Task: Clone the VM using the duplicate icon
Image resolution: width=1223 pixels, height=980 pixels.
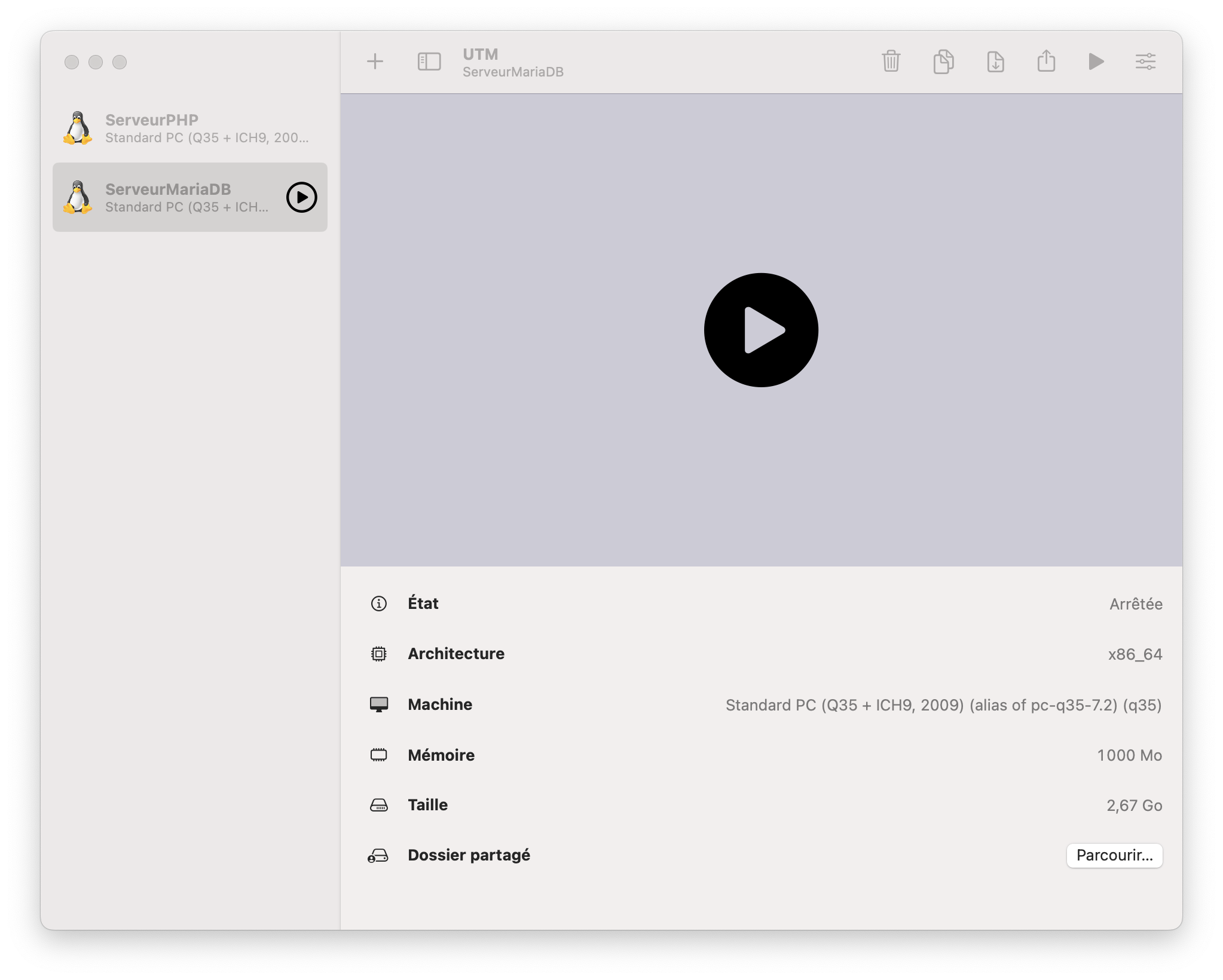Action: click(943, 62)
